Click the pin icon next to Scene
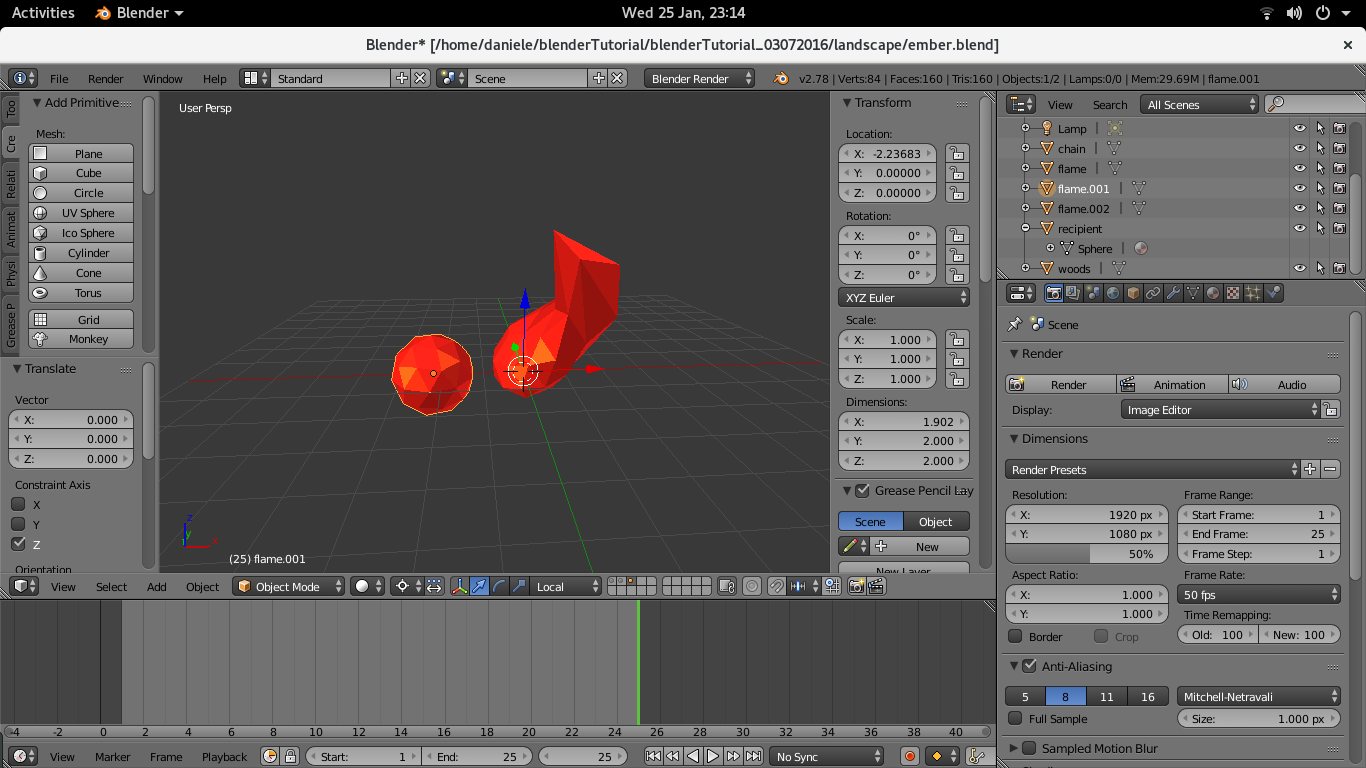Screen dimensions: 1366x768 [1015, 324]
